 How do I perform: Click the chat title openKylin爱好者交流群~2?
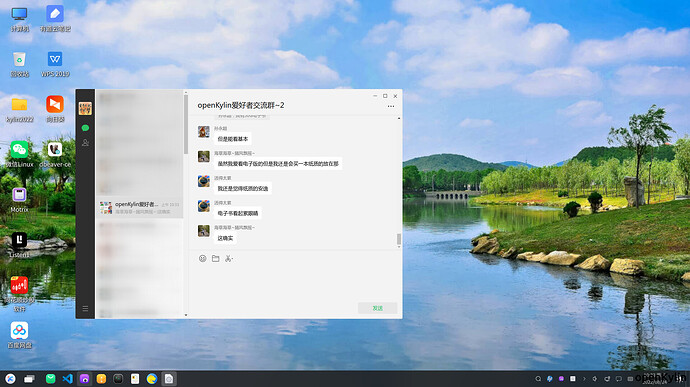pyautogui.click(x=241, y=105)
